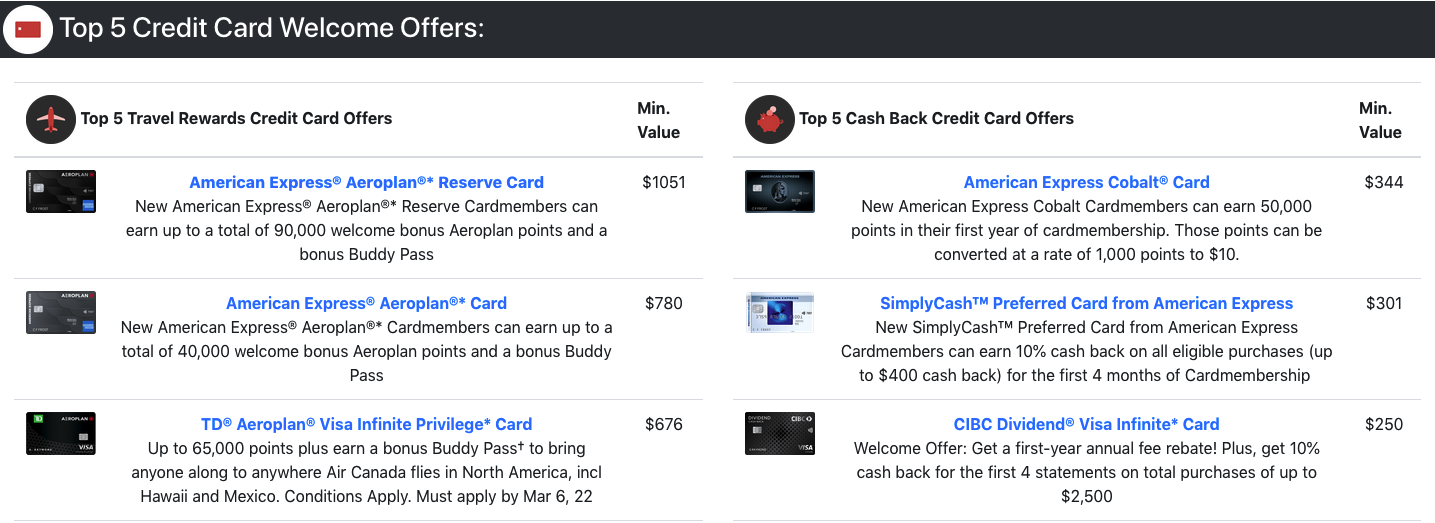The width and height of the screenshot is (1435, 523).
Task: Click the $344 minimum value for Cobalt Card
Action: pyautogui.click(x=1384, y=183)
